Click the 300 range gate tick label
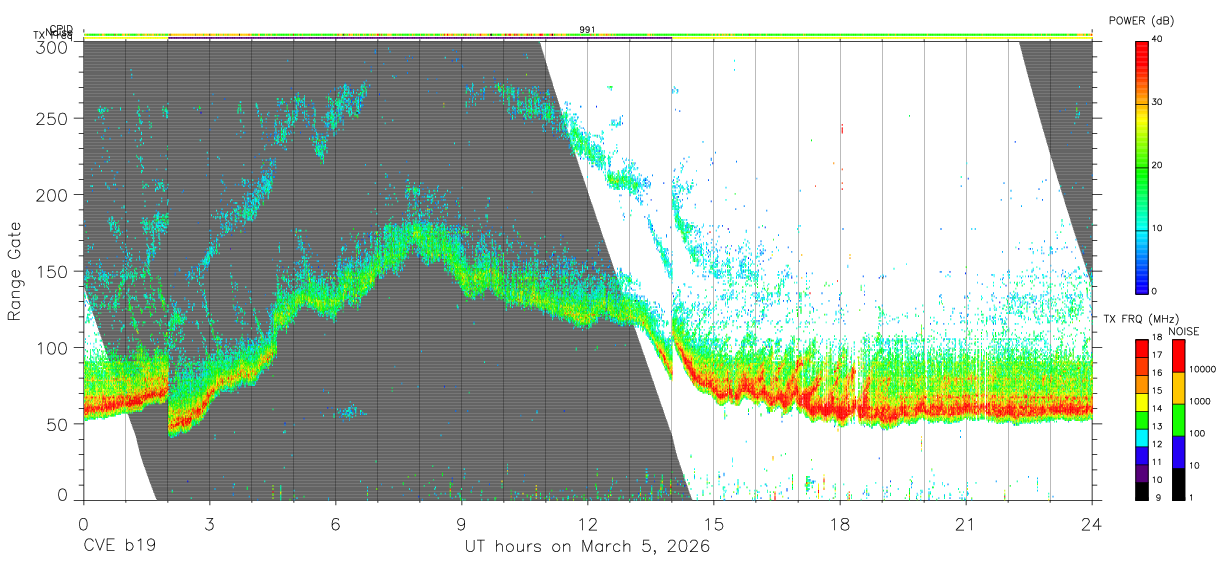The image size is (1228, 567). 51,47
